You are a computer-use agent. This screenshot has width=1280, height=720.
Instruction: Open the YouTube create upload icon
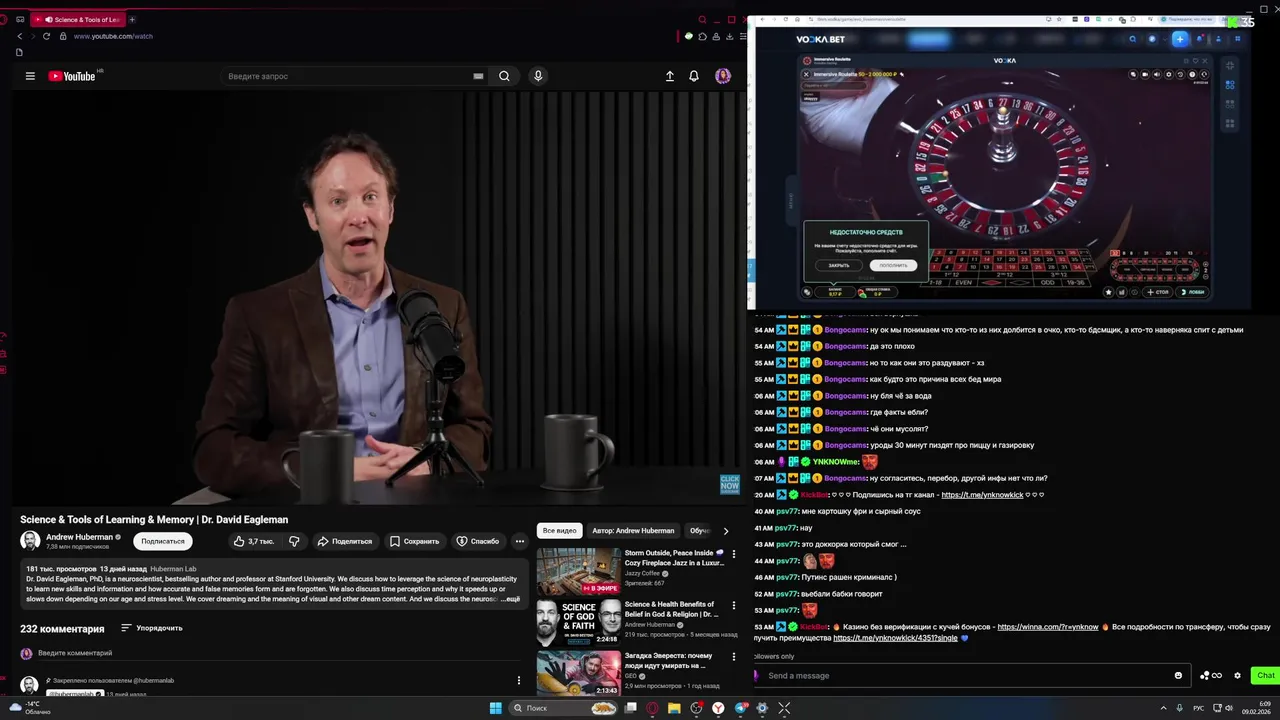point(670,76)
